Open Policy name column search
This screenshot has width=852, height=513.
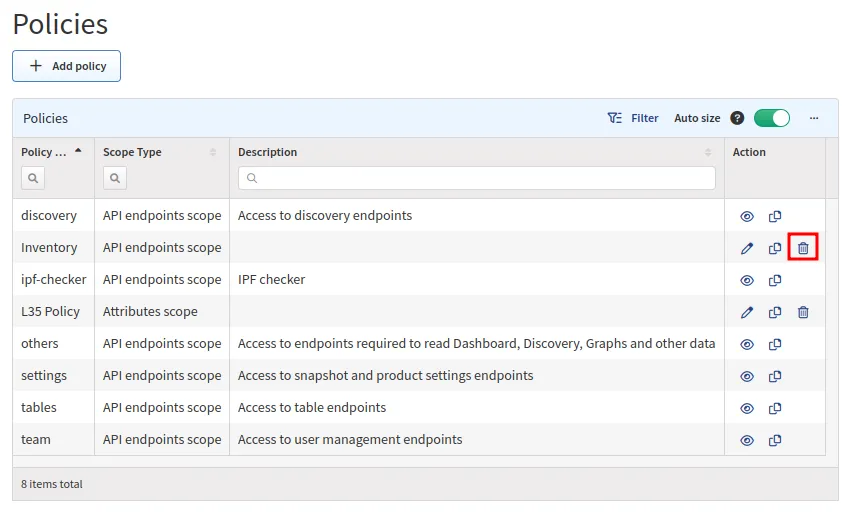click(34, 178)
